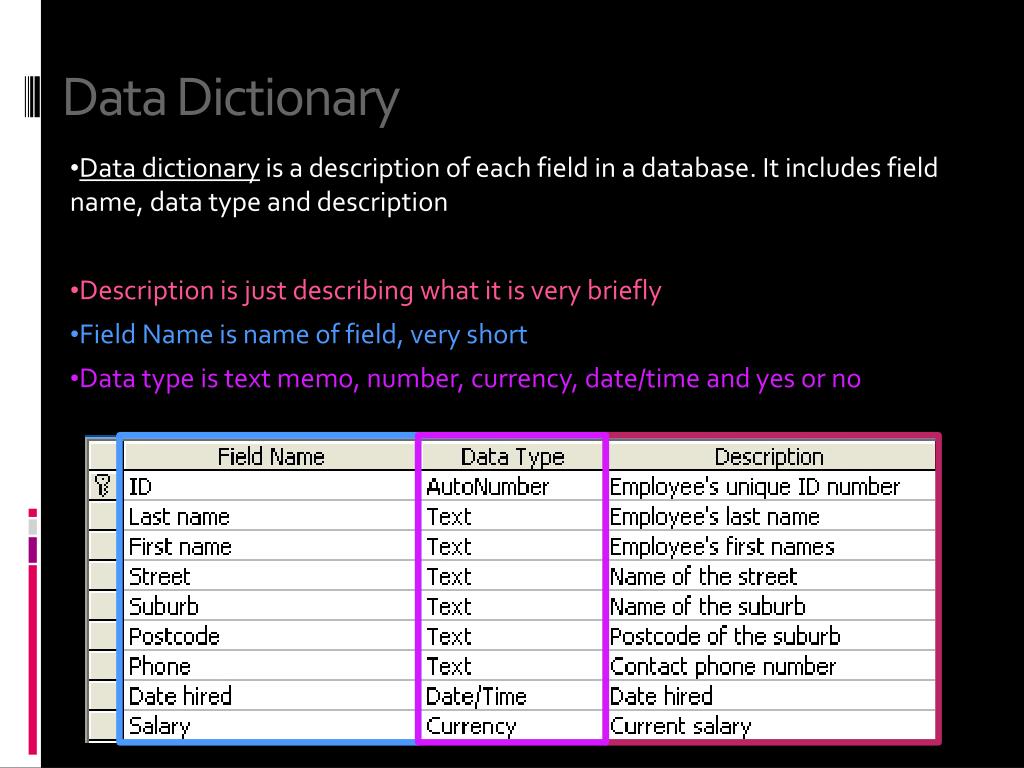Image resolution: width=1024 pixels, height=768 pixels.
Task: Click the 'Date hired' description cell
Action: point(771,696)
